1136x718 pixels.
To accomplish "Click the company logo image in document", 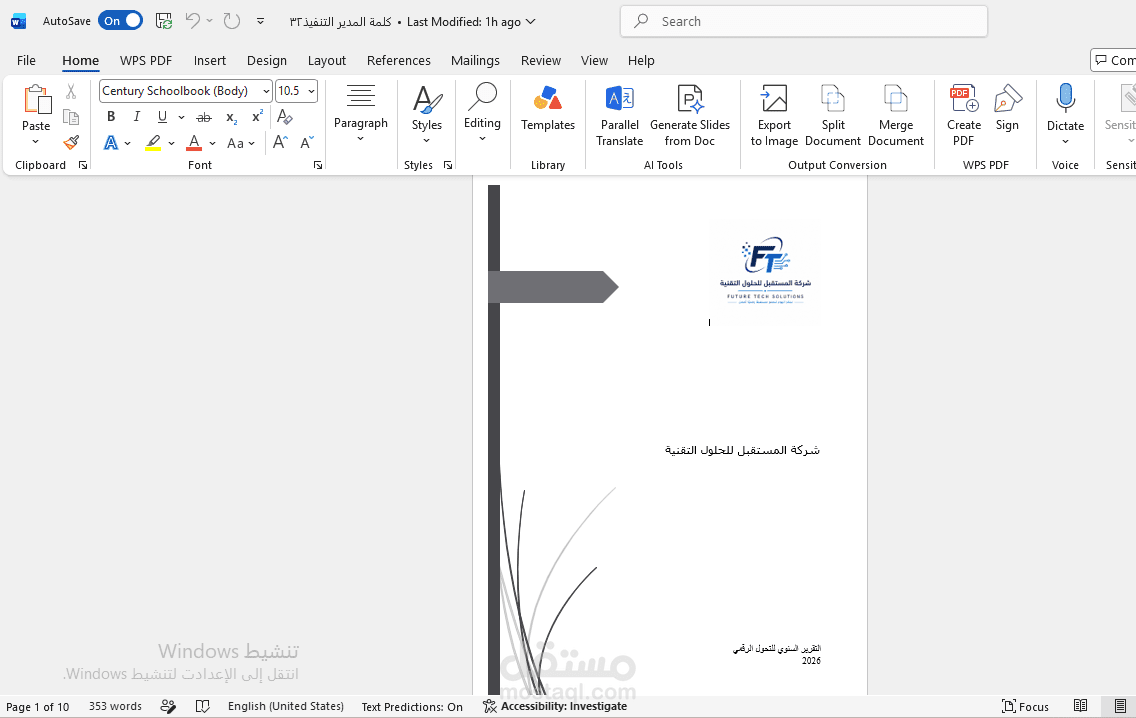I will coord(765,272).
